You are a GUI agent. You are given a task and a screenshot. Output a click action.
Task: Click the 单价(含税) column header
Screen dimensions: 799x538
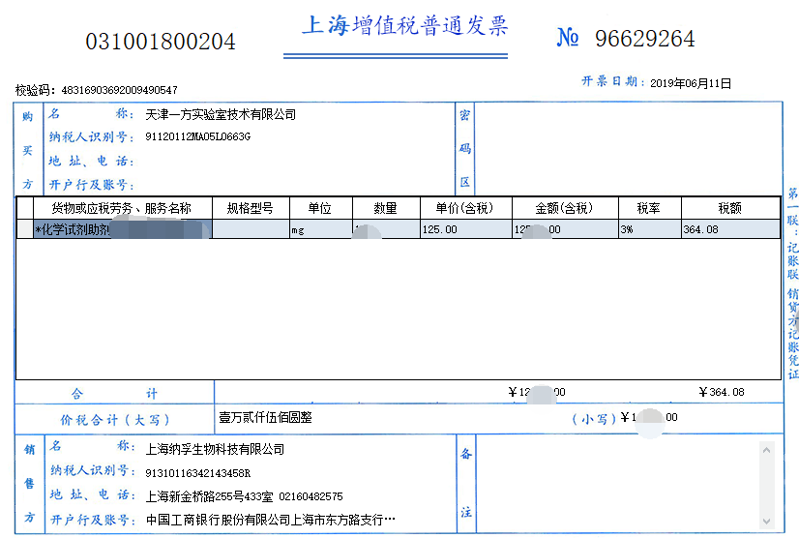[465, 208]
